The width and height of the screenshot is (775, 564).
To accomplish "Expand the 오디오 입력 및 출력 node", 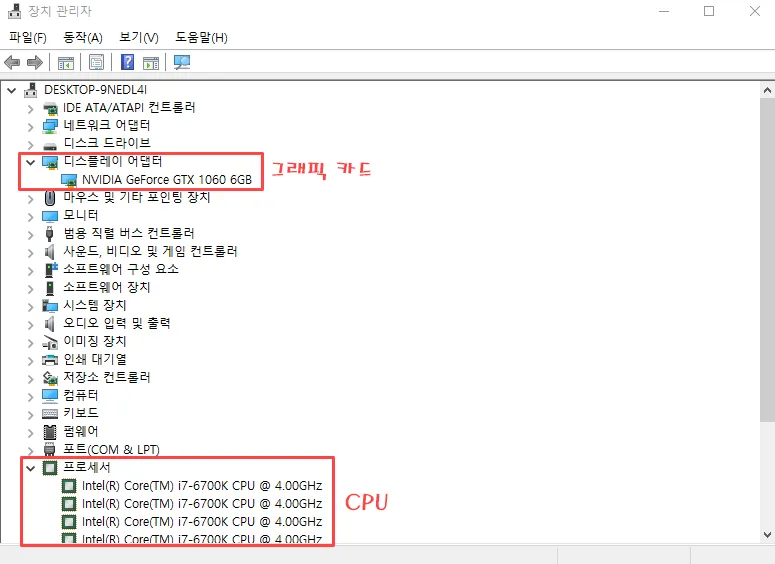I will [31, 325].
